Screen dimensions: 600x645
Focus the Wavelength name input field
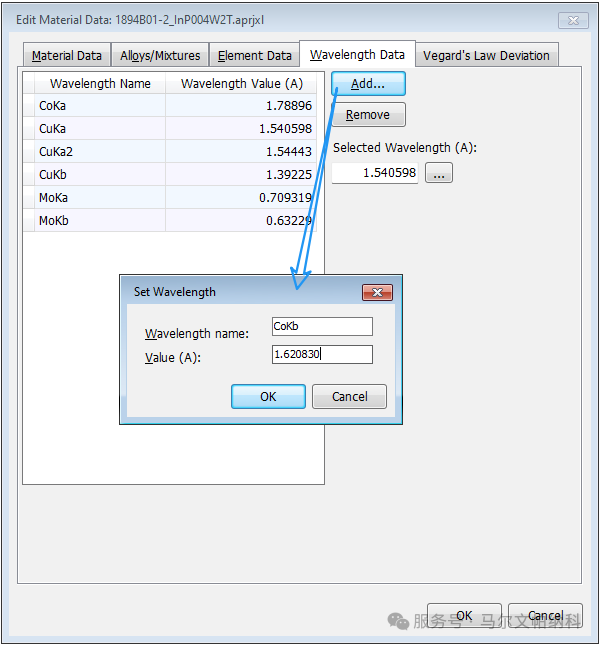click(322, 327)
